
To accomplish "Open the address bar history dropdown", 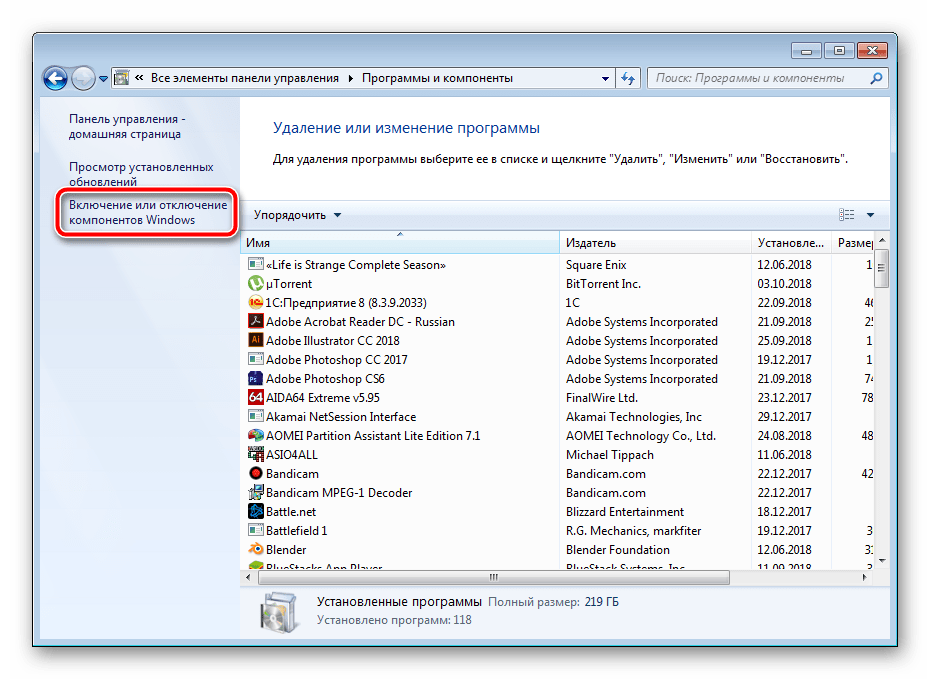I will (606, 78).
